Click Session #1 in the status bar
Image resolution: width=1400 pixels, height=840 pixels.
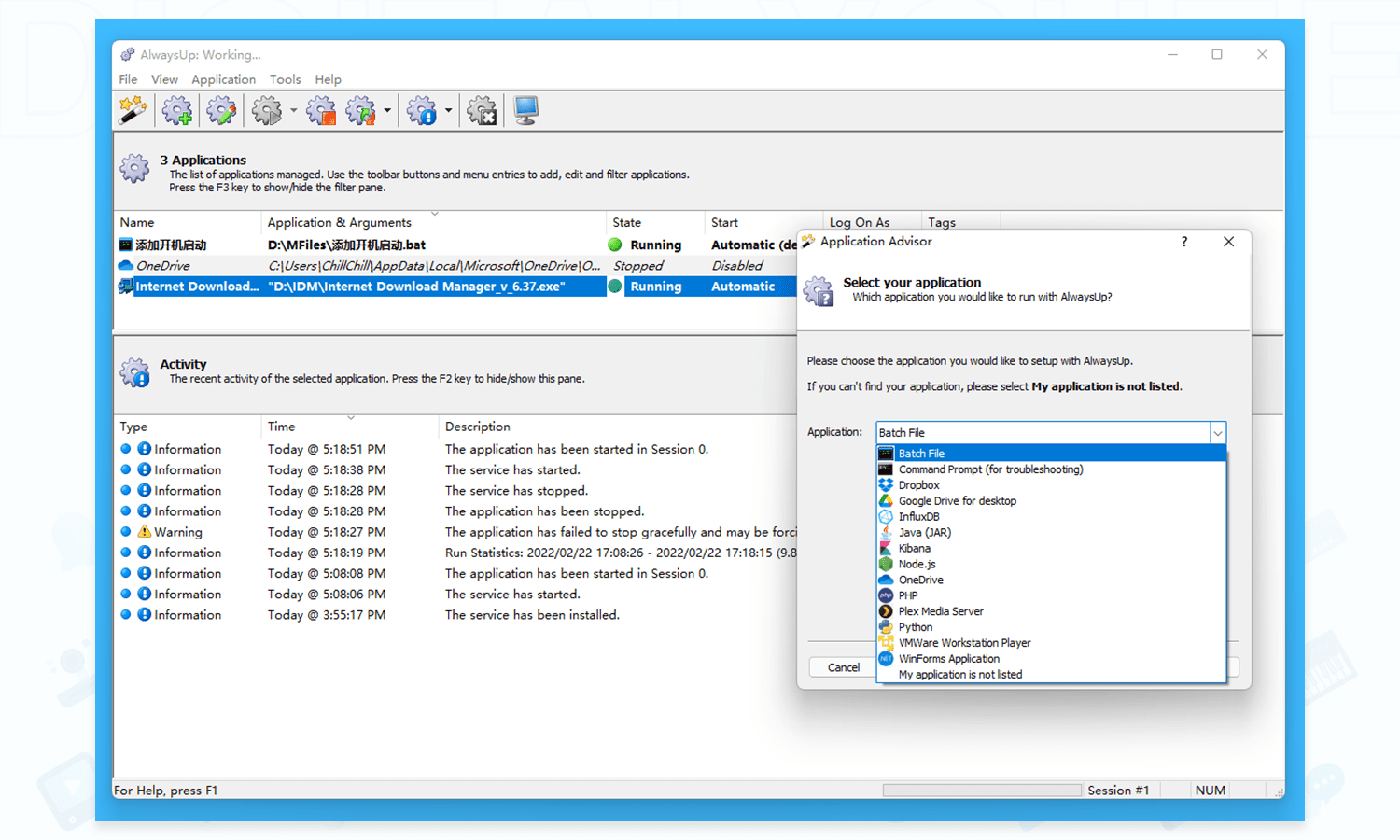pyautogui.click(x=1118, y=791)
